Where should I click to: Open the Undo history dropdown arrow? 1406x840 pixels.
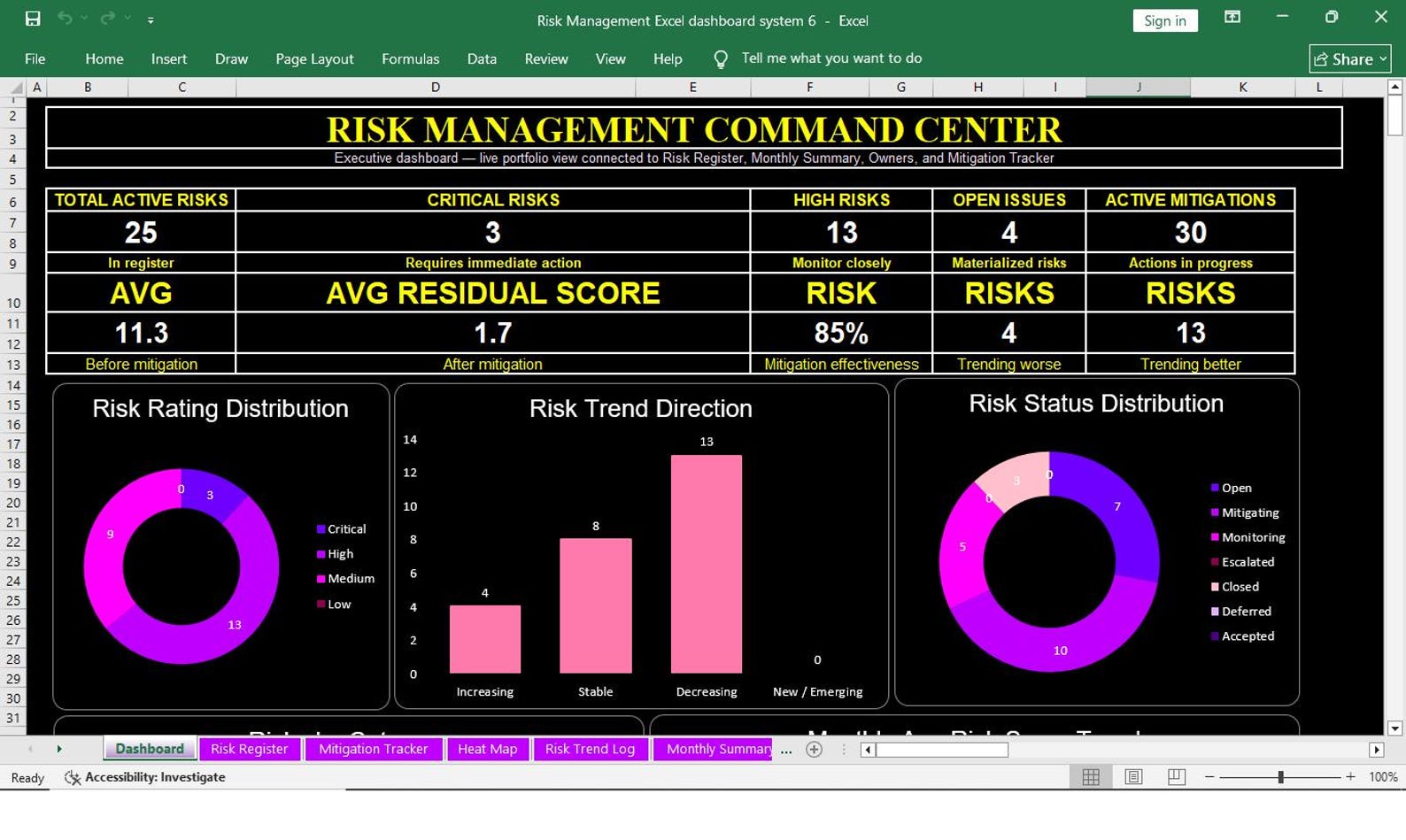(84, 19)
